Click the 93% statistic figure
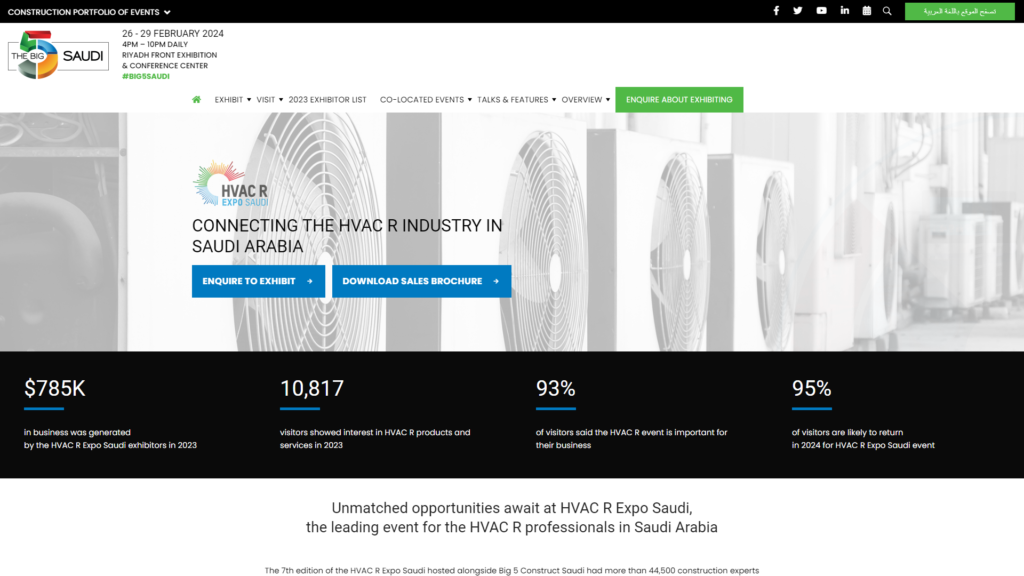Viewport: 1024px width, 576px height. [555, 389]
